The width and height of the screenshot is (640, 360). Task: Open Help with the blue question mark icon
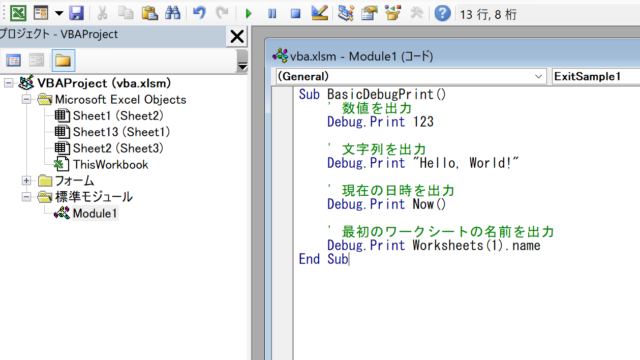442,13
